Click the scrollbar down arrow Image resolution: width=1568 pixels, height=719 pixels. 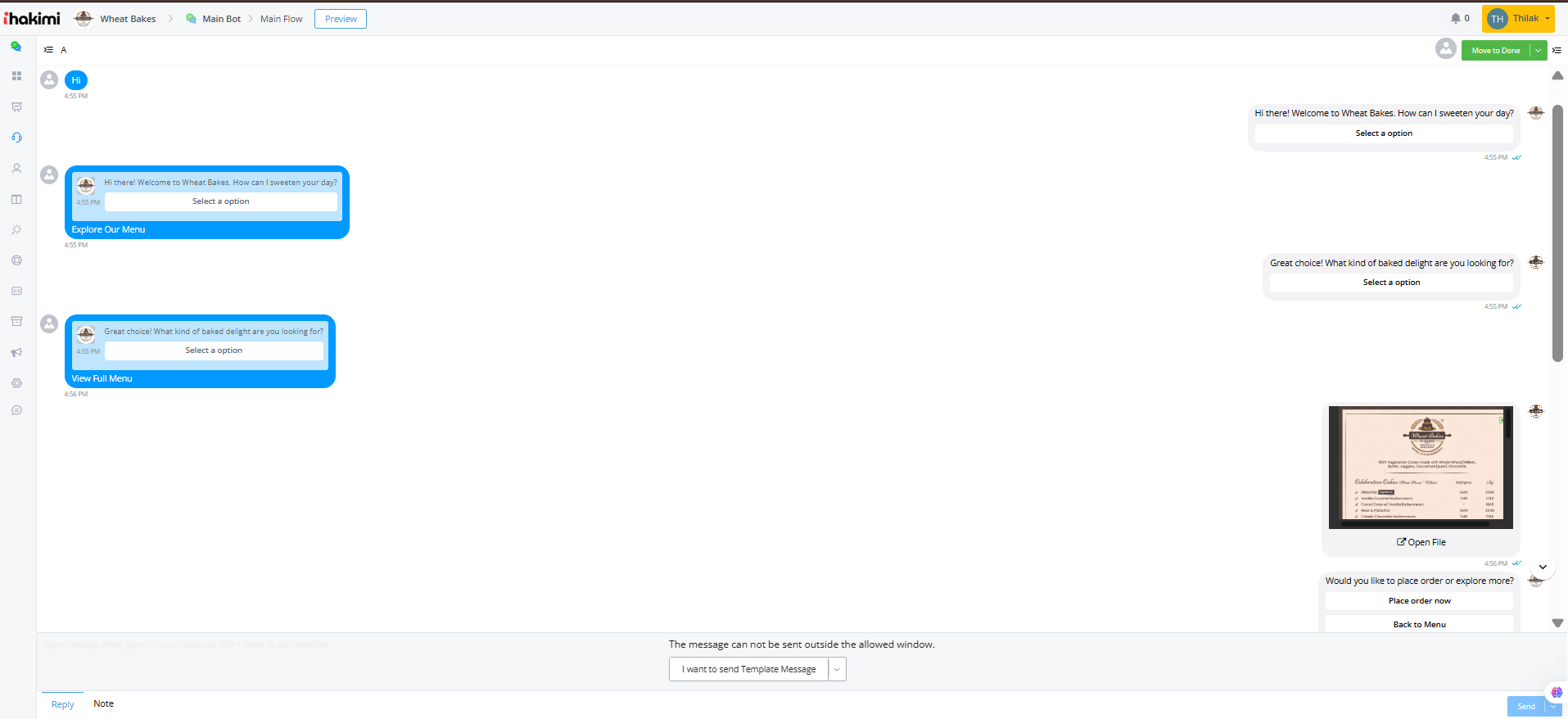point(1557,623)
